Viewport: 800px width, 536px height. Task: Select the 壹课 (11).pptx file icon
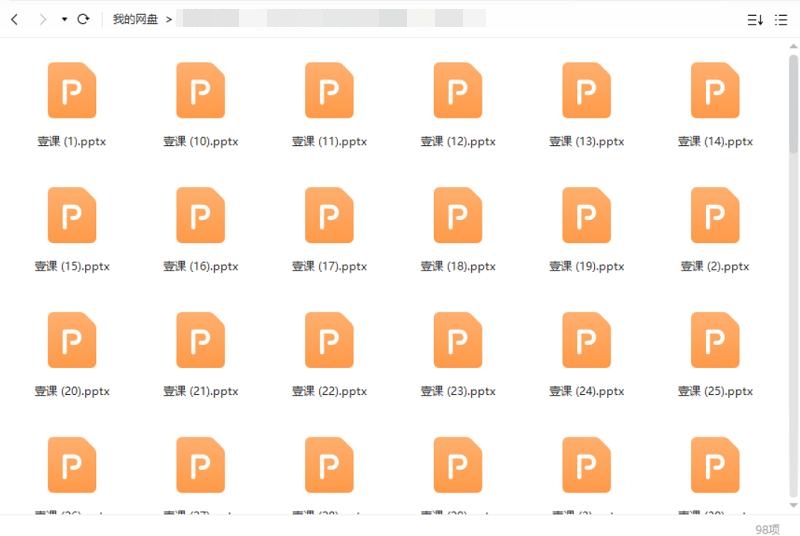coord(329,90)
